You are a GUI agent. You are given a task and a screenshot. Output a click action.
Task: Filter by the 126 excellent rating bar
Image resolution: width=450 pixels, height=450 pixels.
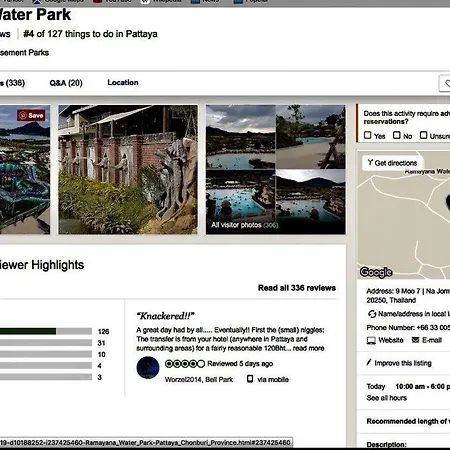tap(46, 331)
